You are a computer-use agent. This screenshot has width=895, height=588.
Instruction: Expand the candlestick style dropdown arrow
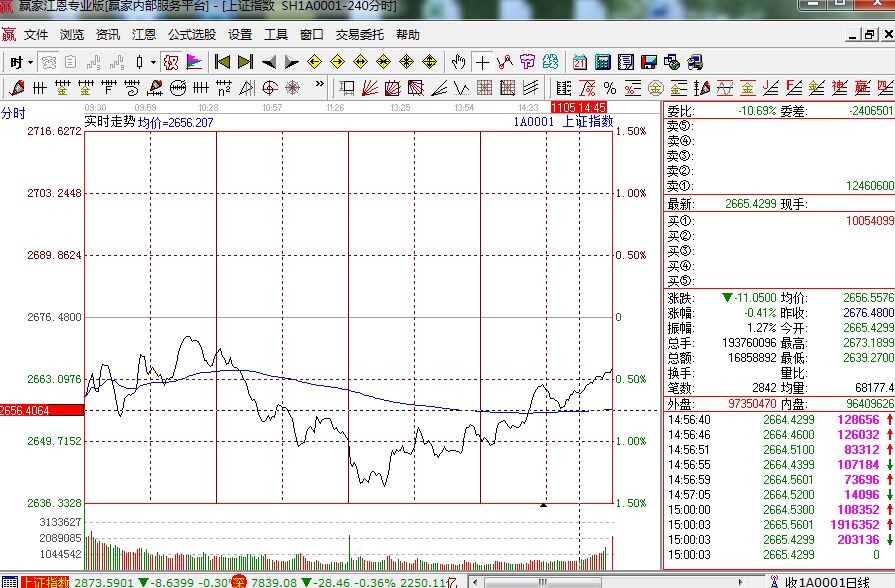[x=152, y=62]
